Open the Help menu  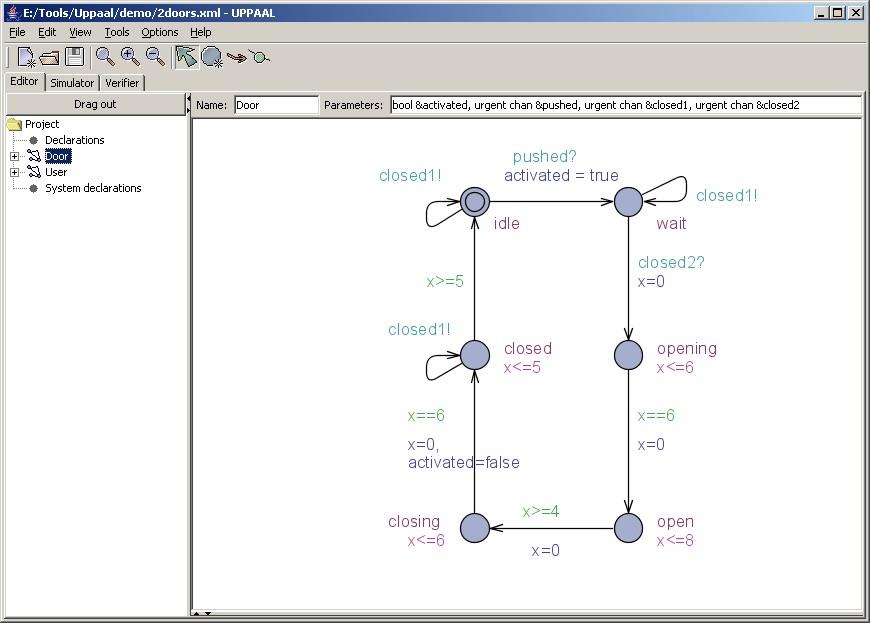click(x=200, y=32)
